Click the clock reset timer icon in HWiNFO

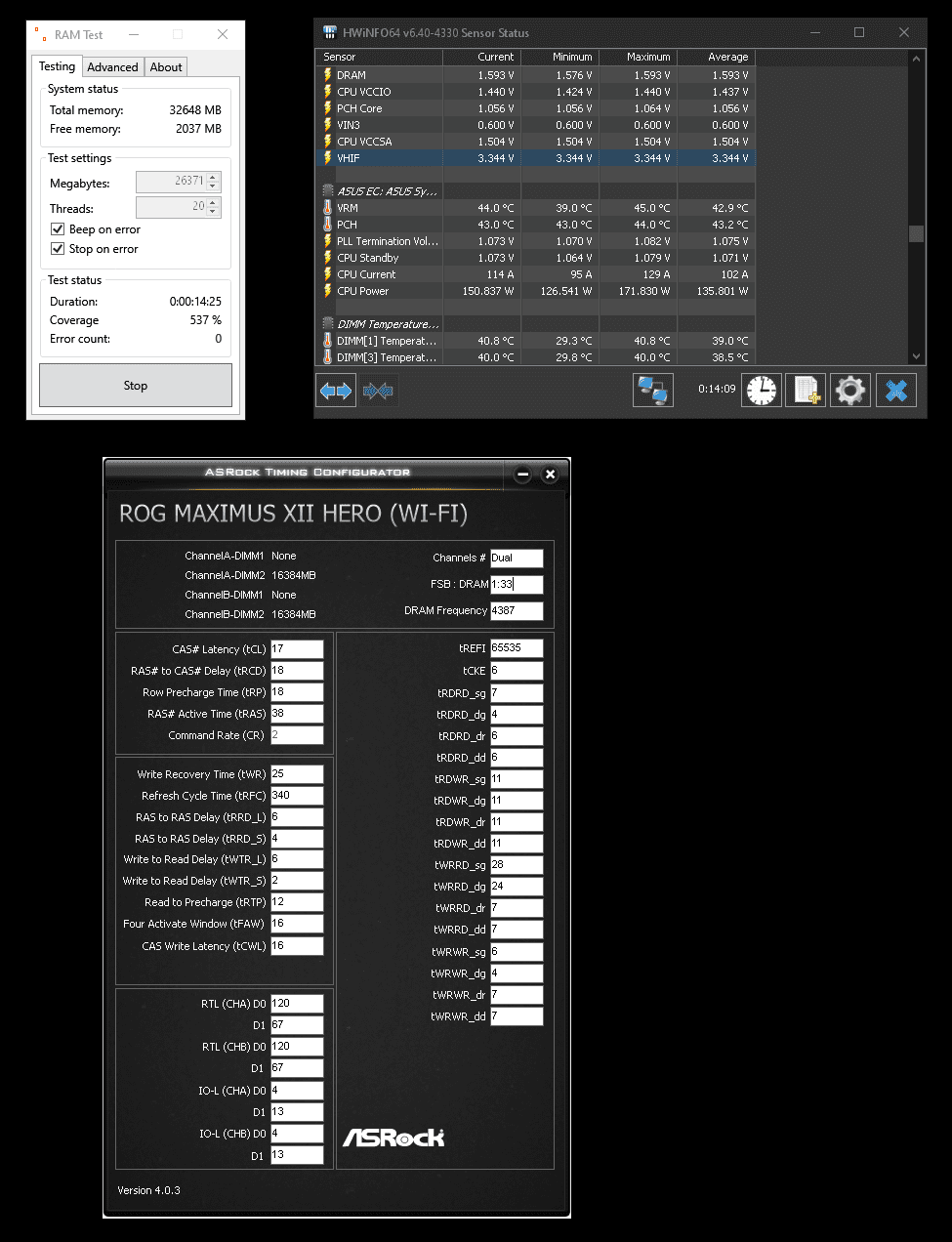coord(762,391)
